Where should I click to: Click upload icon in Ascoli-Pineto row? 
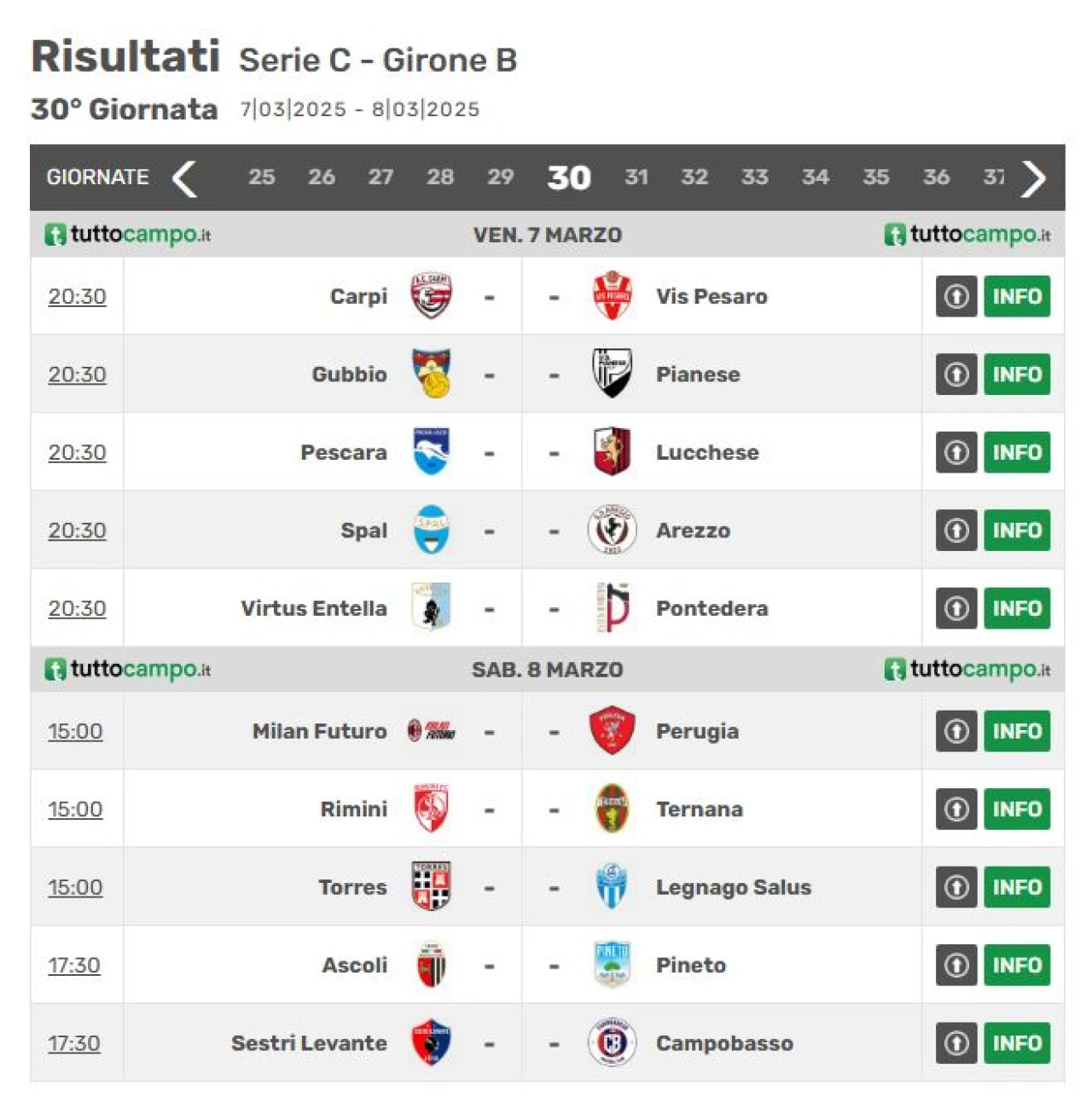click(x=956, y=965)
